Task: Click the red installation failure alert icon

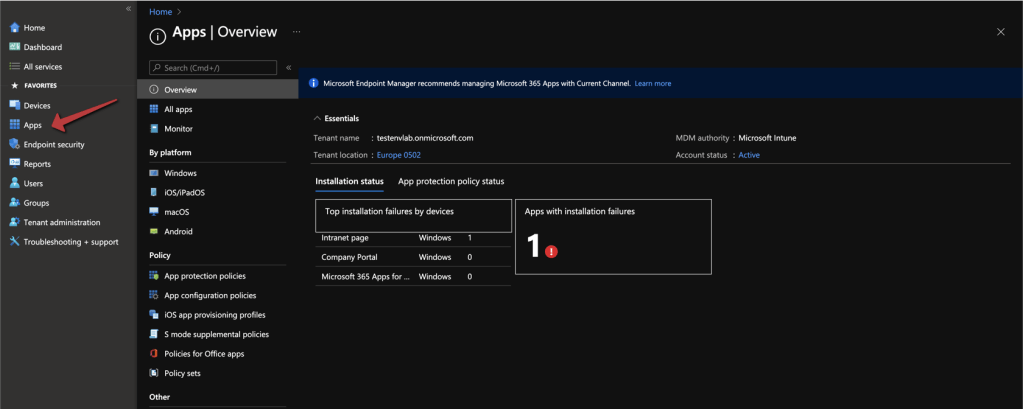Action: pos(551,251)
